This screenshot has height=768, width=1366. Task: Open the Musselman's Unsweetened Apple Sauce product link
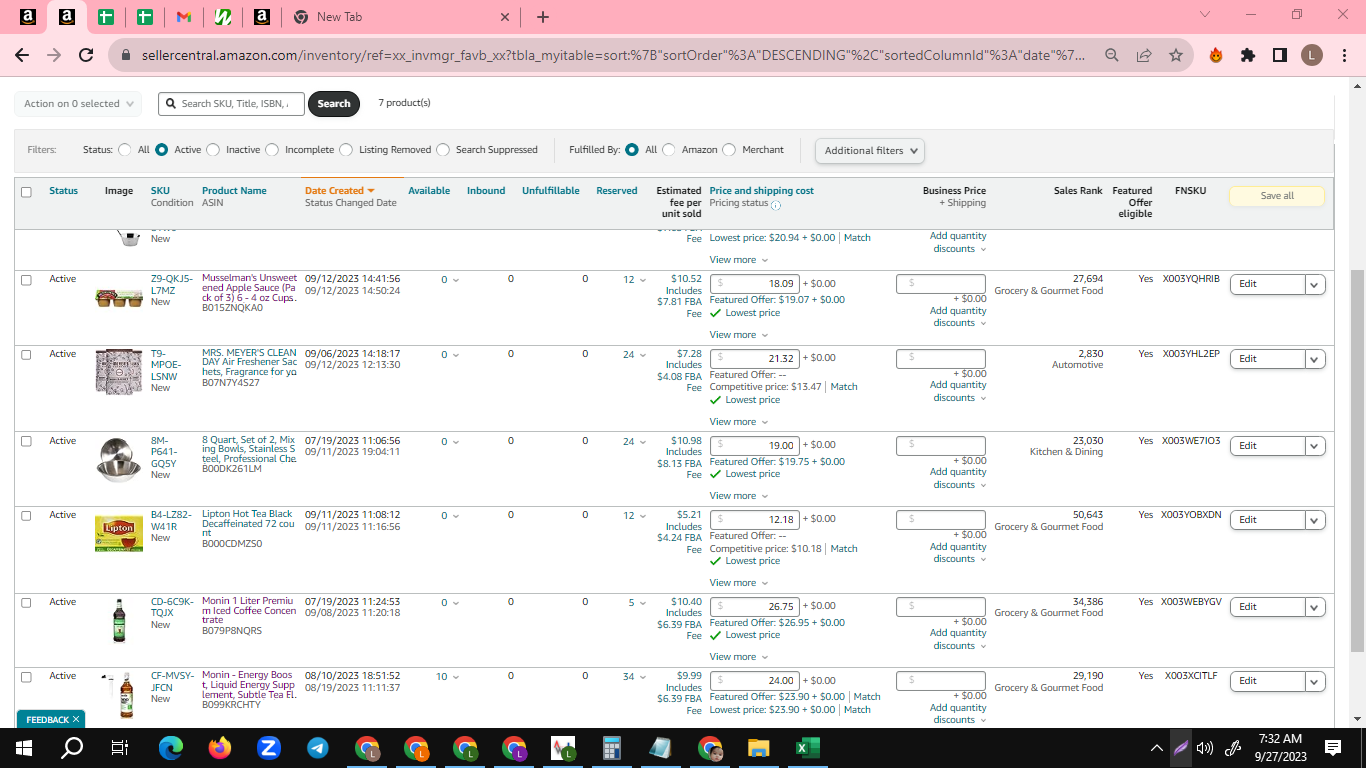tap(249, 289)
